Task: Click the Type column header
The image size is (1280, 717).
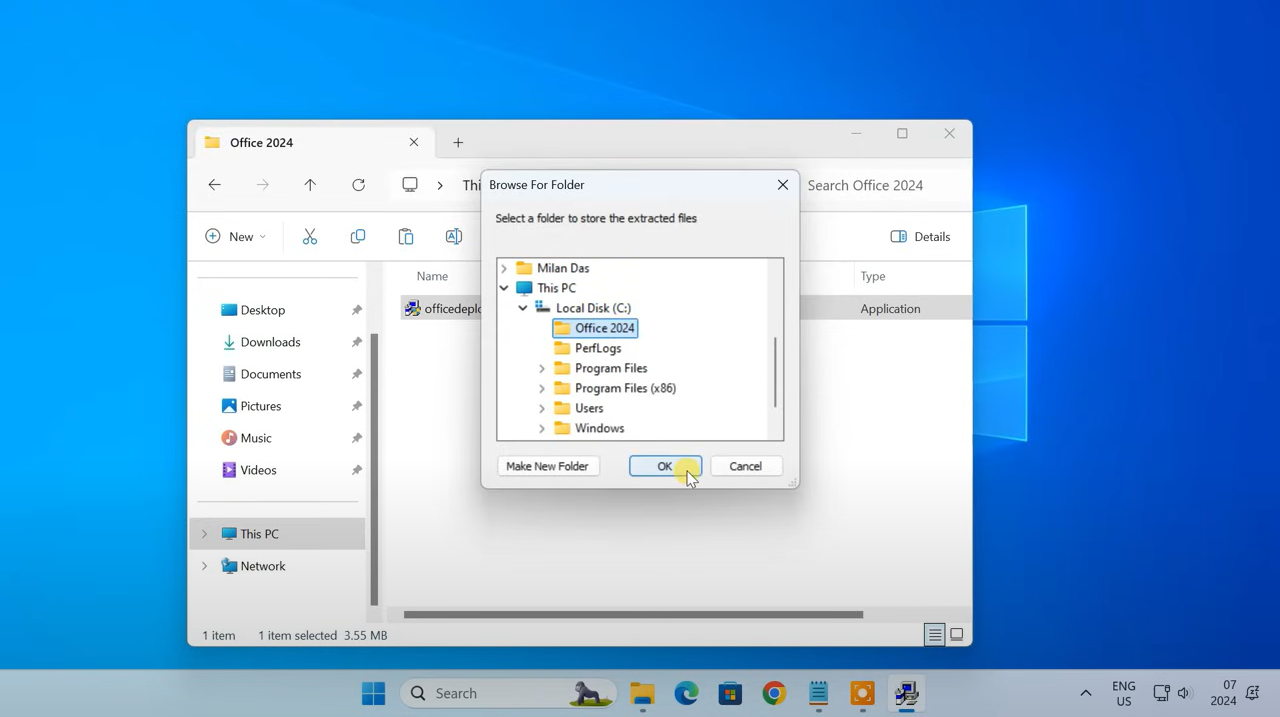Action: coord(873,276)
